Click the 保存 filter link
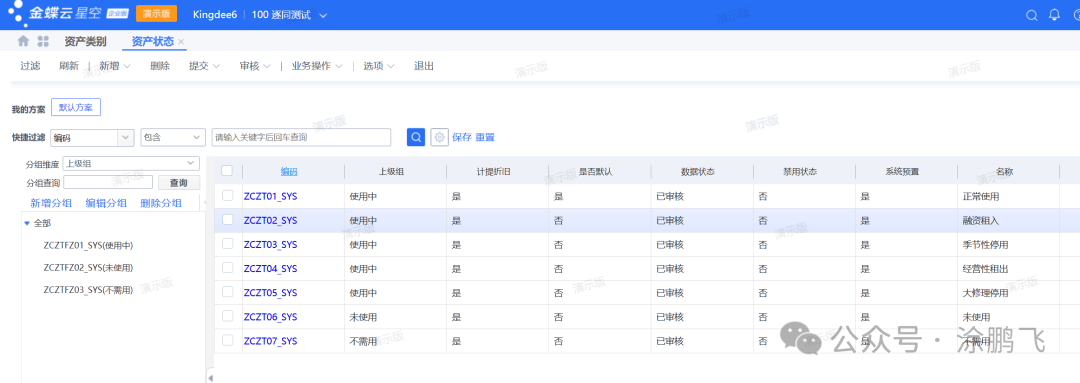 [x=461, y=137]
